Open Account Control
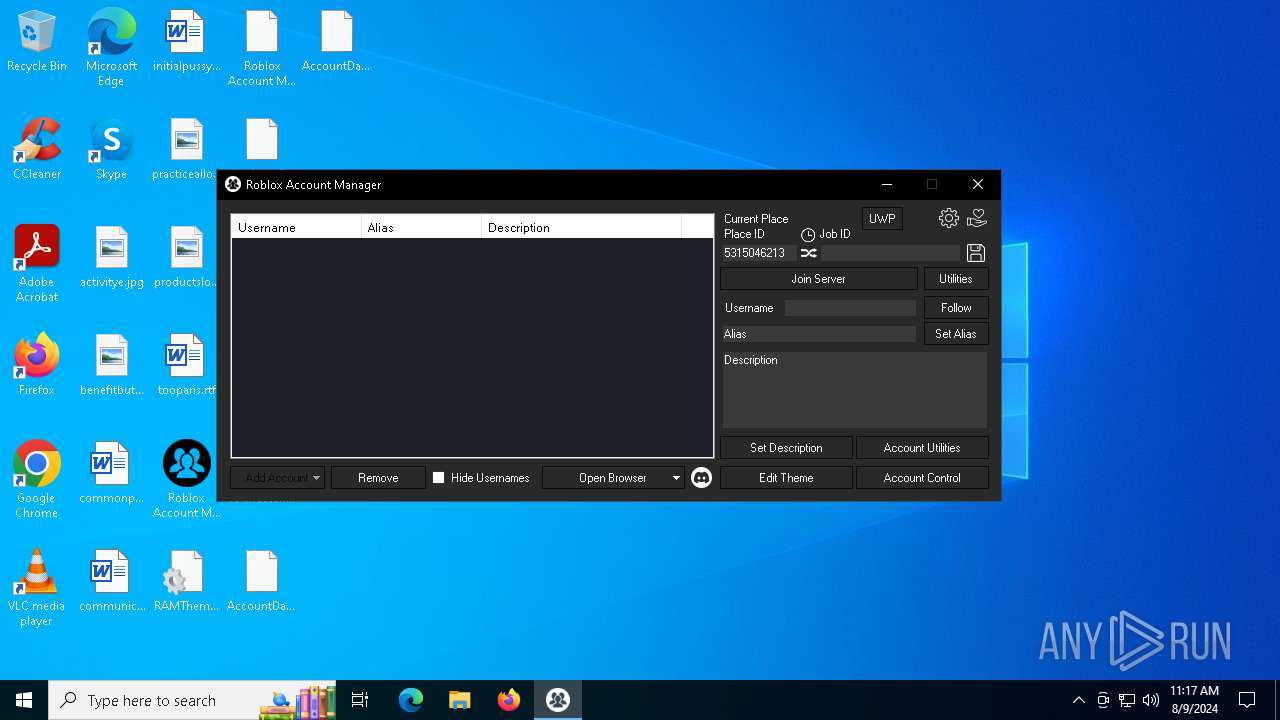 (922, 478)
